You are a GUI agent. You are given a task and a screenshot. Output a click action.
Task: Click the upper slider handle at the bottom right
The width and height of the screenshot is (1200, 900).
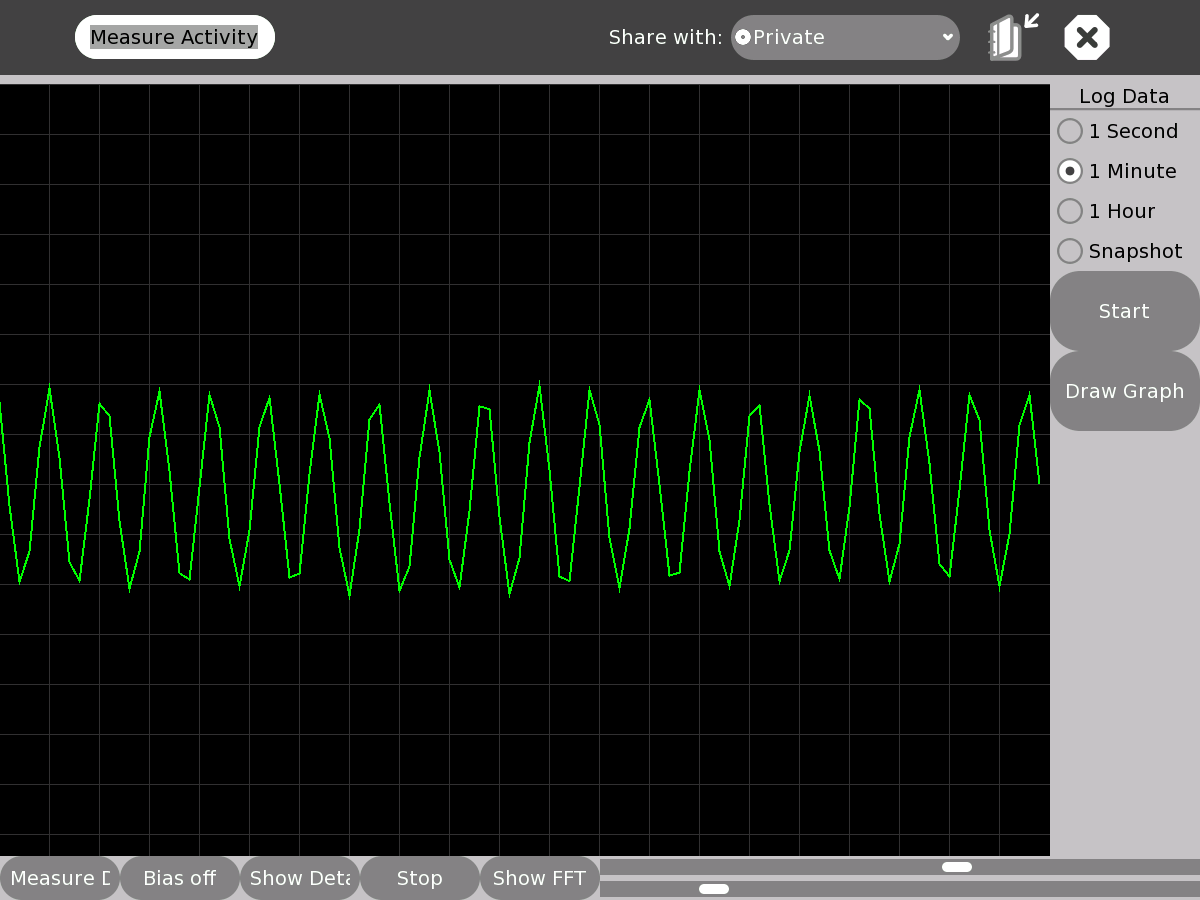(x=957, y=867)
